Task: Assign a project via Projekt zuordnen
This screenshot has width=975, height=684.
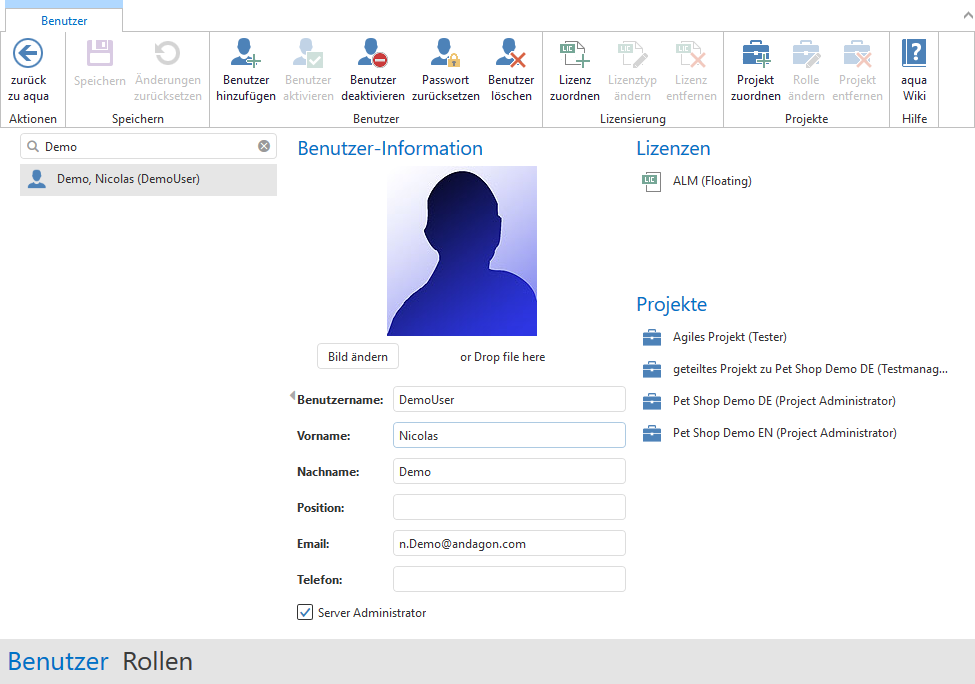Action: pyautogui.click(x=755, y=53)
